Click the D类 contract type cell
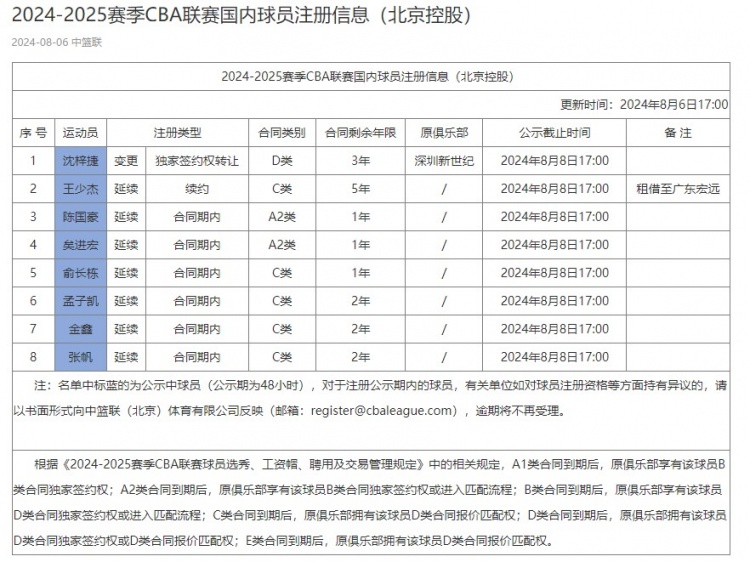This screenshot has width=750, height=562. 282,161
